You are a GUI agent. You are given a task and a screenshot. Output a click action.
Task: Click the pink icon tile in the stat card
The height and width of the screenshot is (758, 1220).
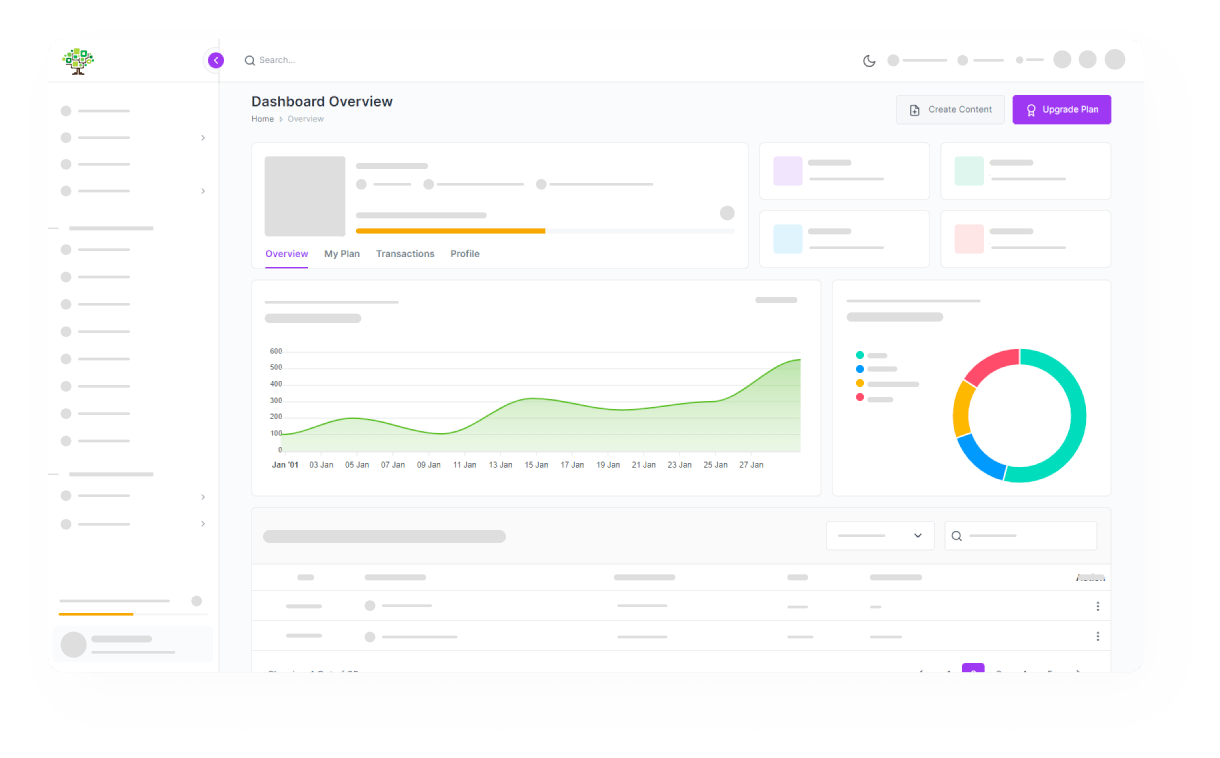[969, 239]
